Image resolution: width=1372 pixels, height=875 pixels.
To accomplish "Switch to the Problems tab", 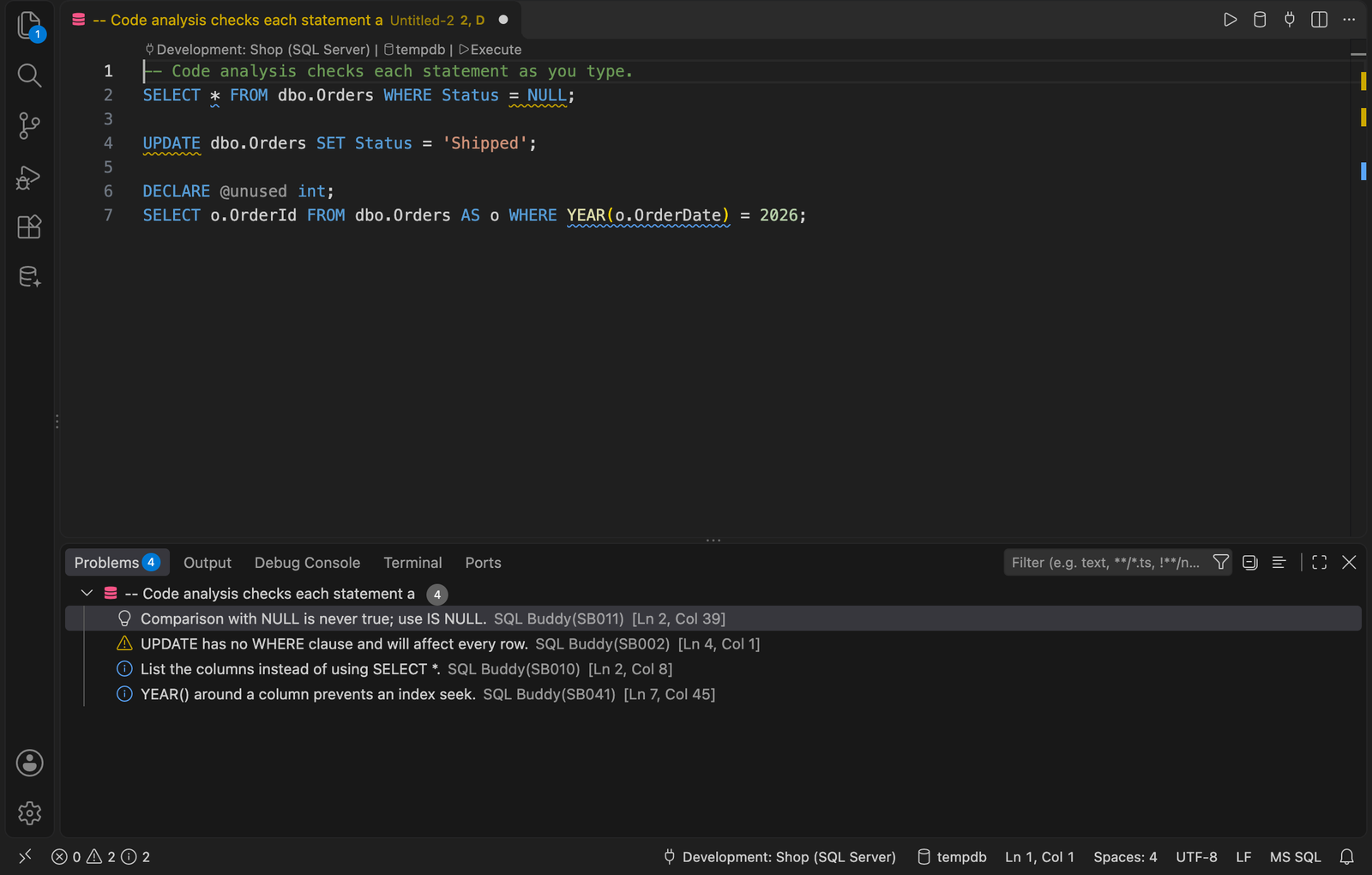I will (x=117, y=563).
